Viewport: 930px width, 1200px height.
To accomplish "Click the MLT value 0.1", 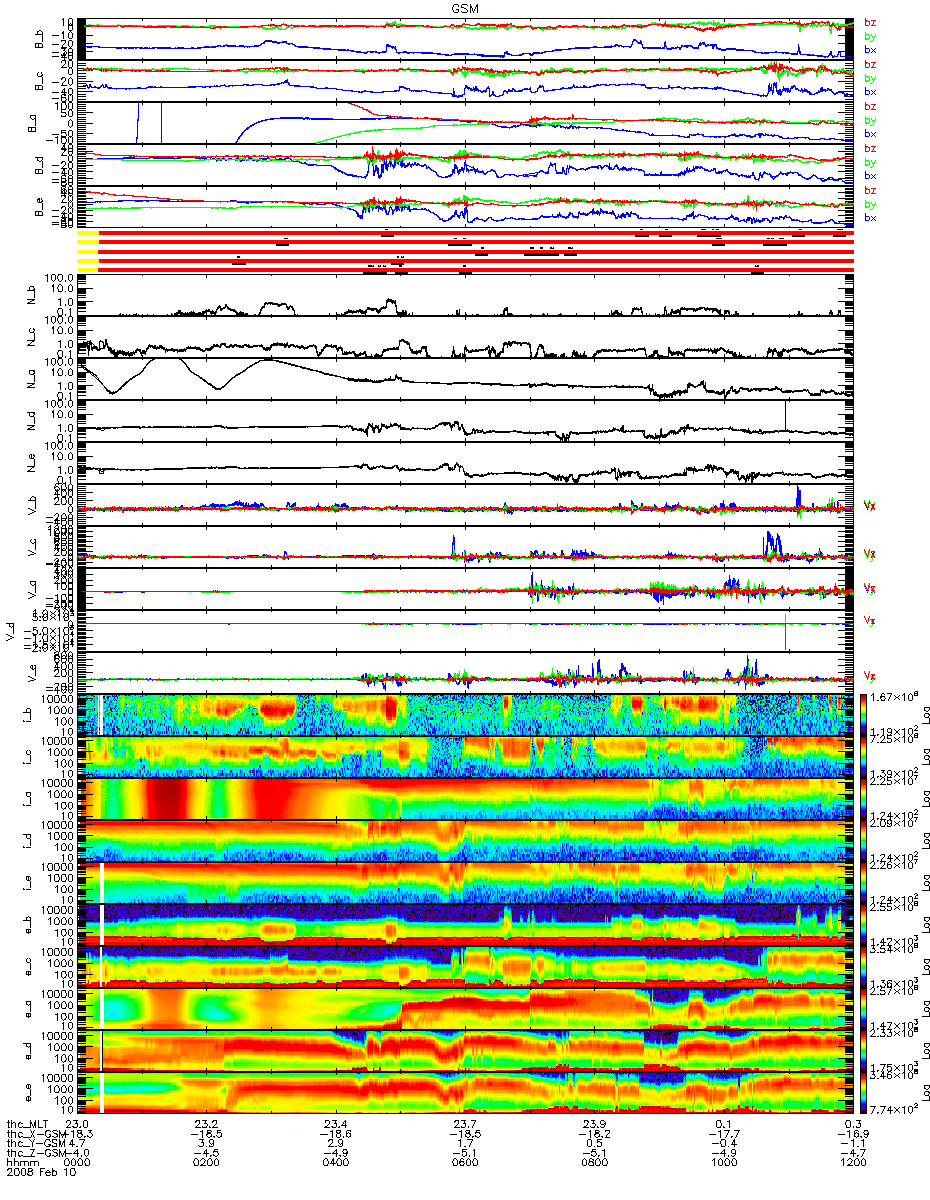I will point(722,1124).
